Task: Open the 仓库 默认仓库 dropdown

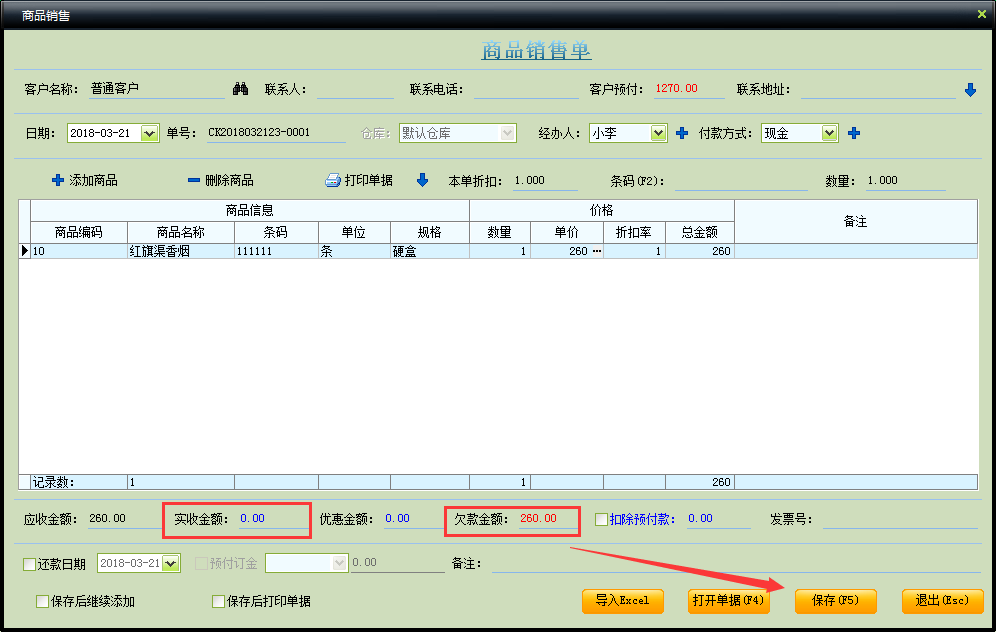Action: 507,133
